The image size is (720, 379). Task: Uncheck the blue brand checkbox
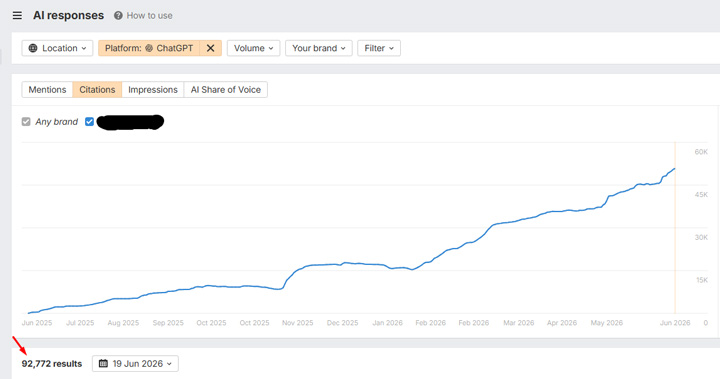pyautogui.click(x=90, y=122)
